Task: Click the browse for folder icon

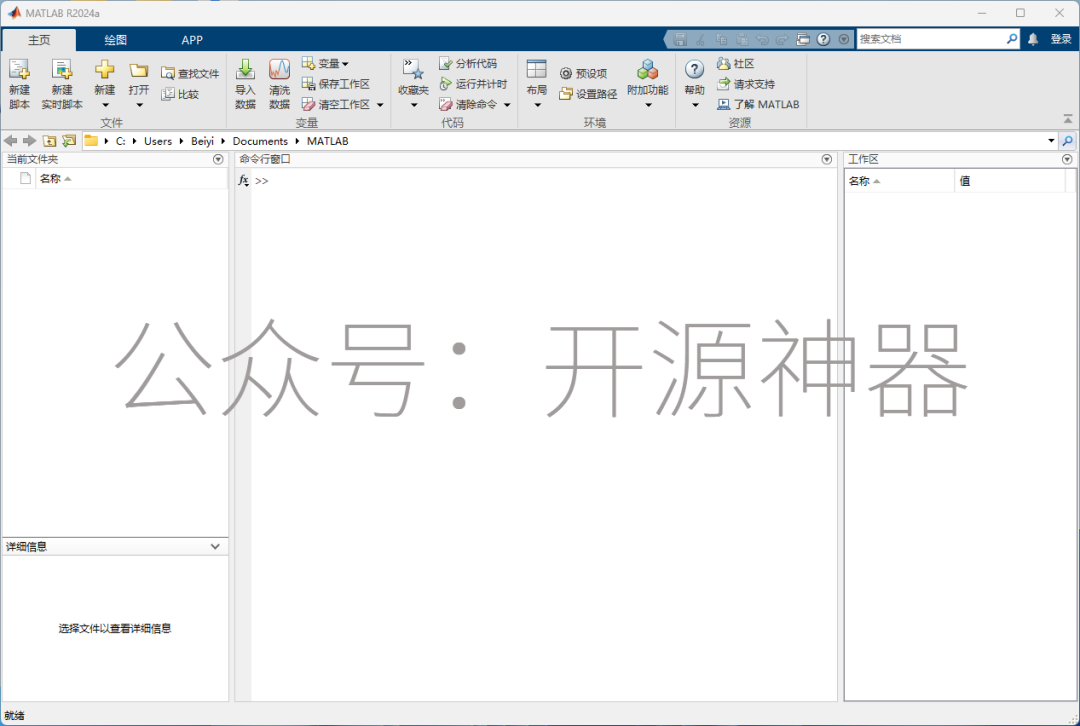Action: click(x=69, y=141)
